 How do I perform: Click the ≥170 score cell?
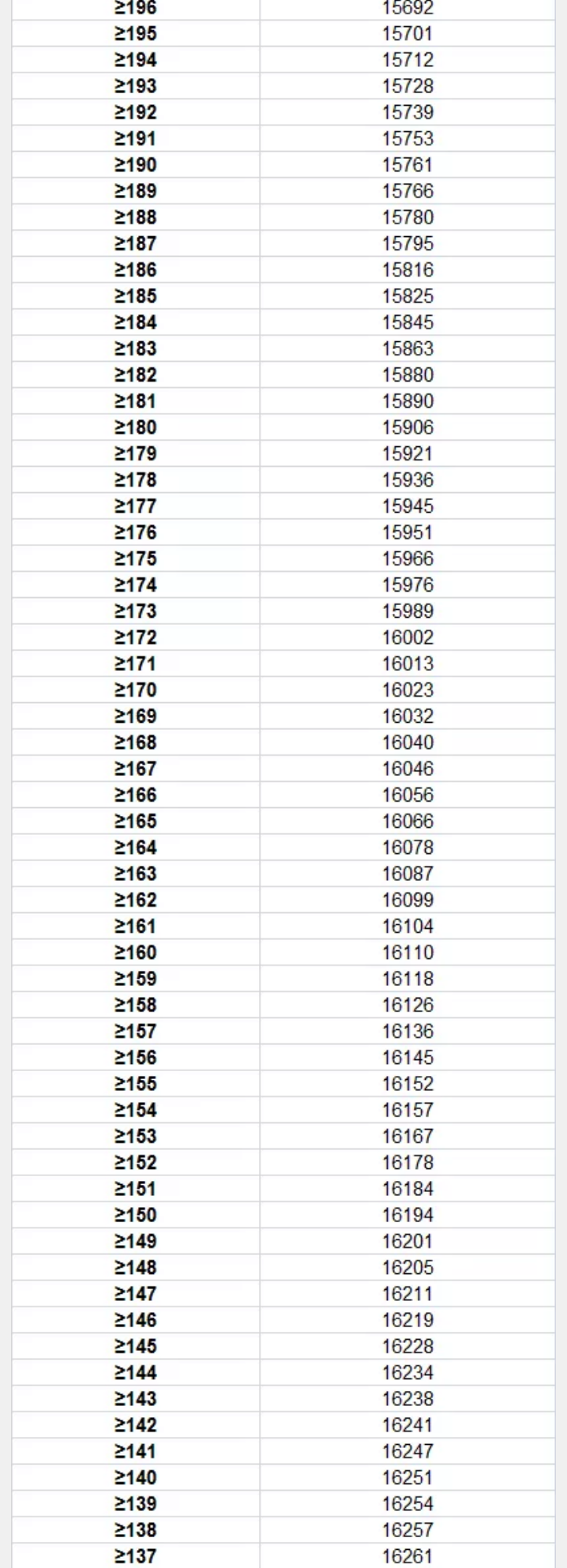tap(135, 690)
